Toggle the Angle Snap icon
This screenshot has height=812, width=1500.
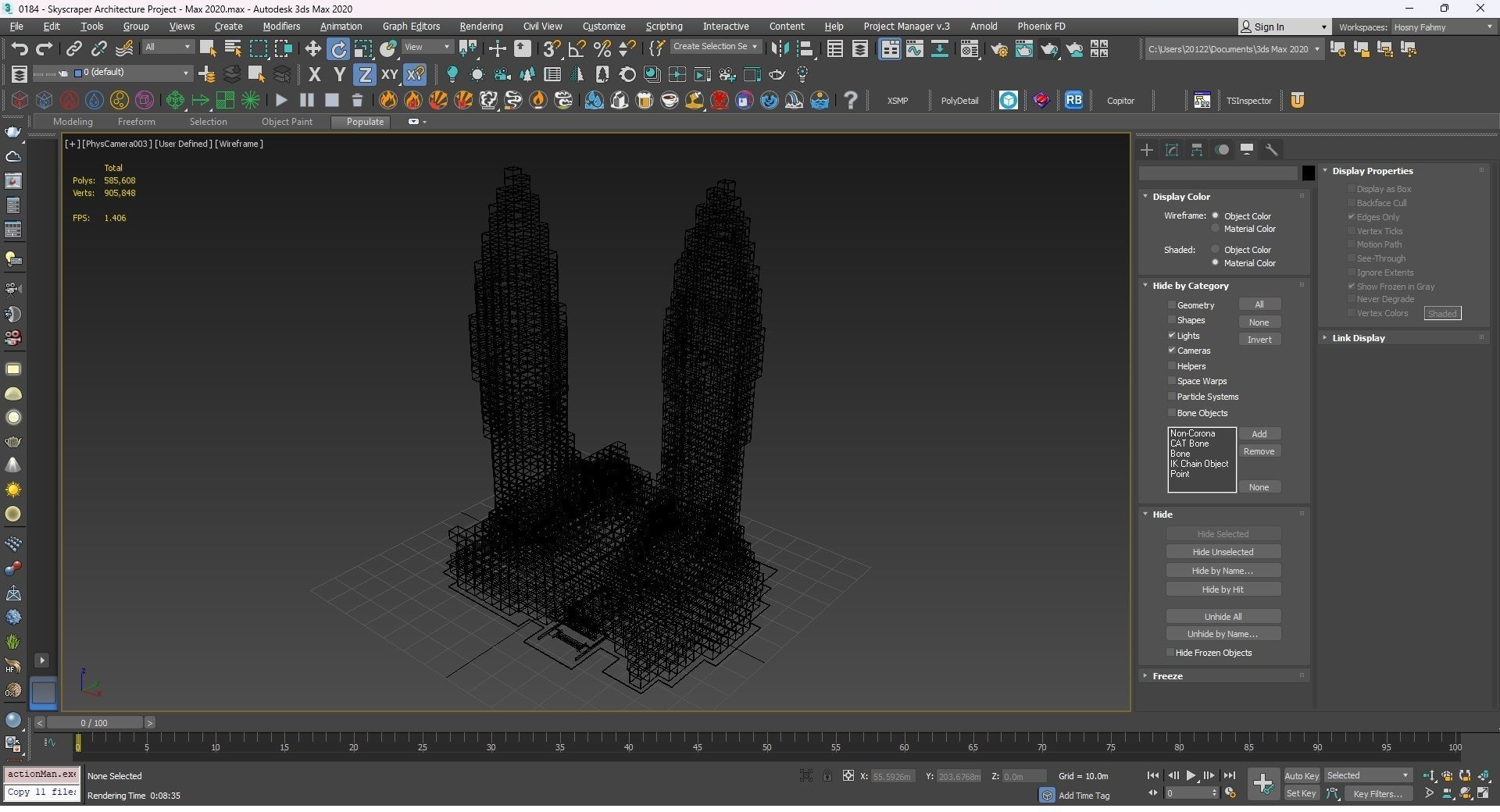(577, 49)
